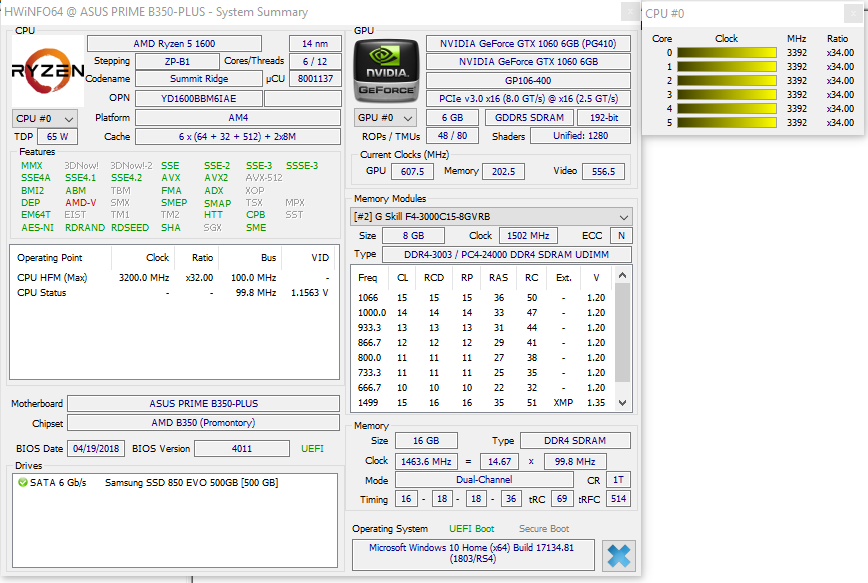Click the AMD Ryzen 5 1600 name field
The height and width of the screenshot is (583, 868).
(x=174, y=44)
